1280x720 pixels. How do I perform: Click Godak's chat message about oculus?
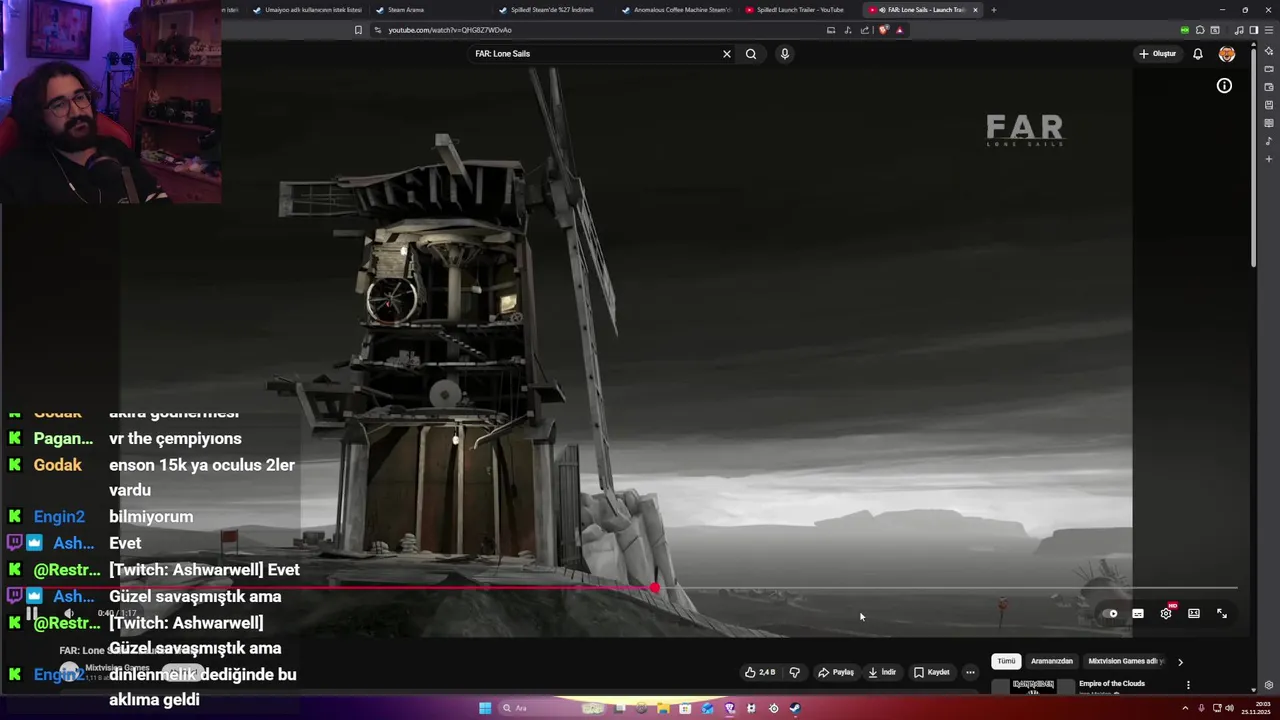pos(202,477)
